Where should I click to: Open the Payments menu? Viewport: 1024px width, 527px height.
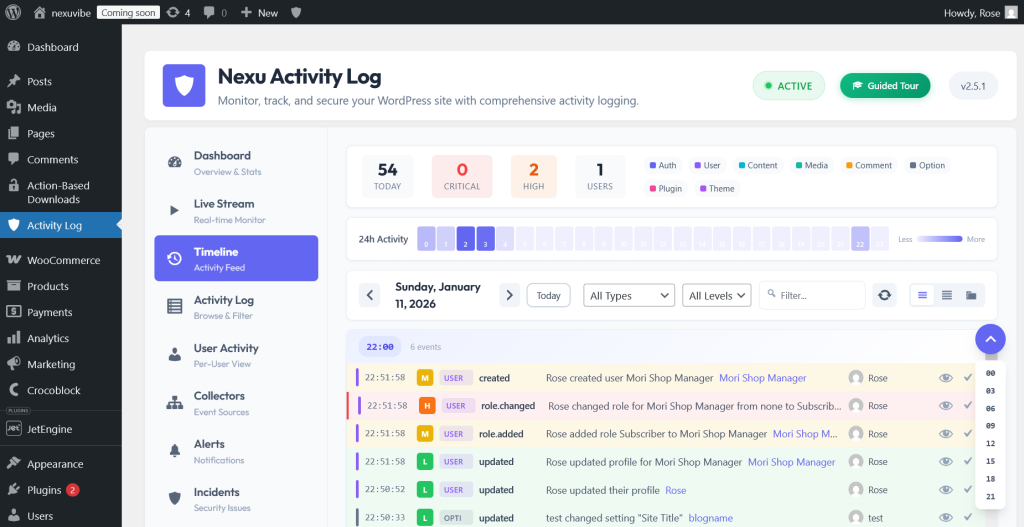(x=61, y=312)
